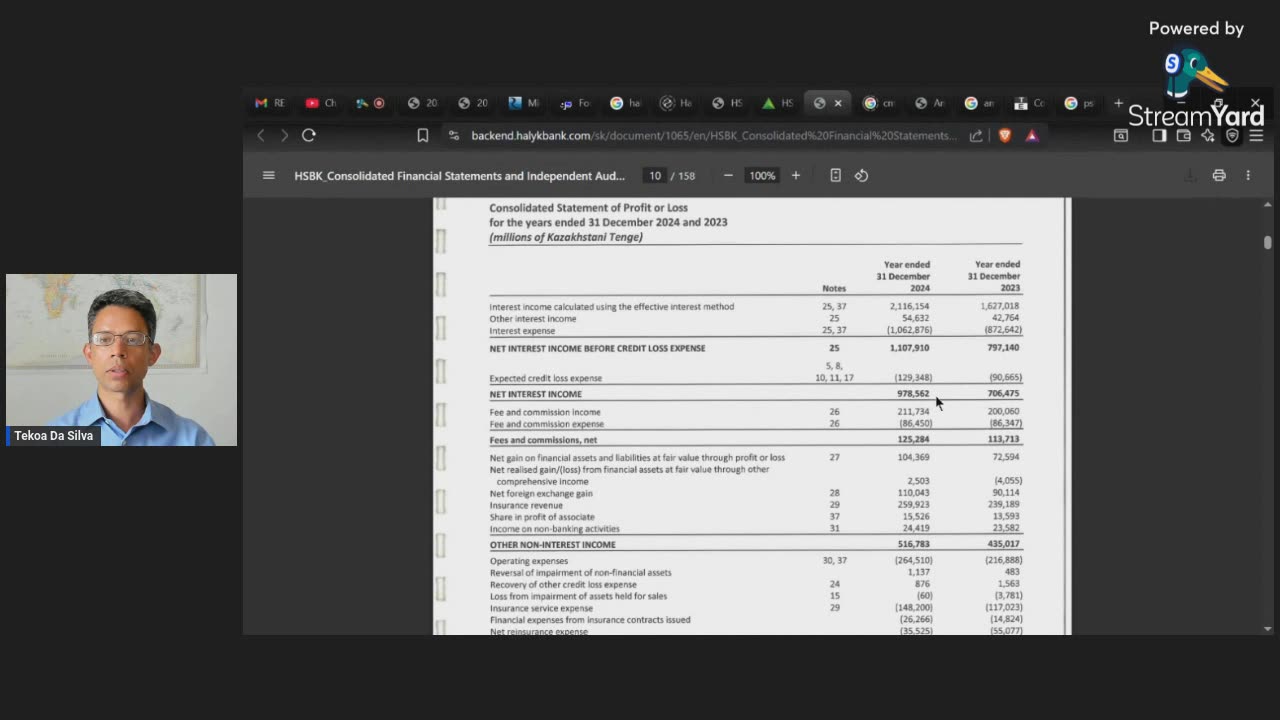Viewport: 1280px width, 720px height.
Task: Click the vertical scrollbar thumb
Action: [x=1268, y=242]
